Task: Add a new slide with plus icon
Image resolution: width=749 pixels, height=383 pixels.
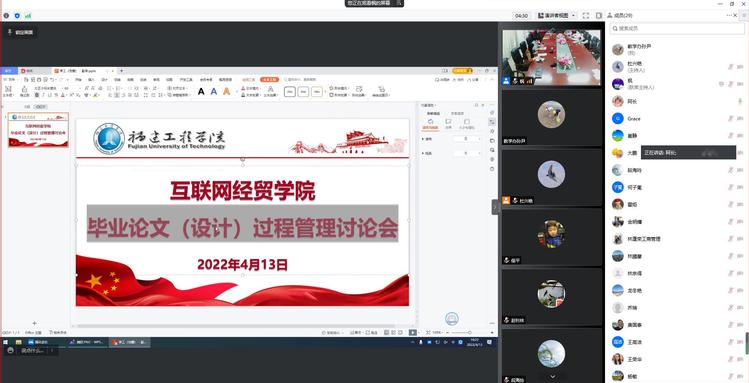Action: (34, 323)
